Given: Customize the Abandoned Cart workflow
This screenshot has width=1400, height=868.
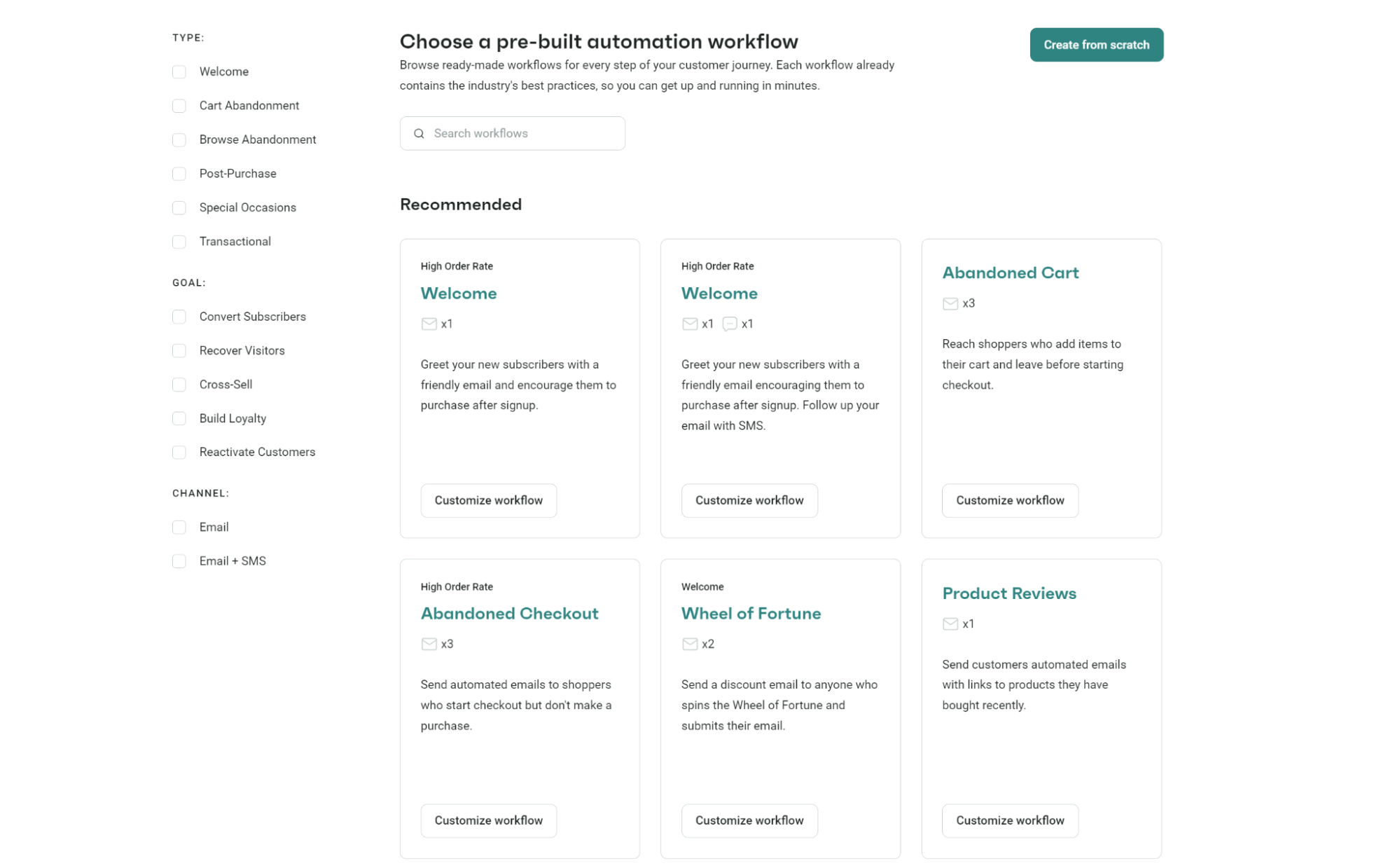Looking at the screenshot, I should (x=1009, y=500).
